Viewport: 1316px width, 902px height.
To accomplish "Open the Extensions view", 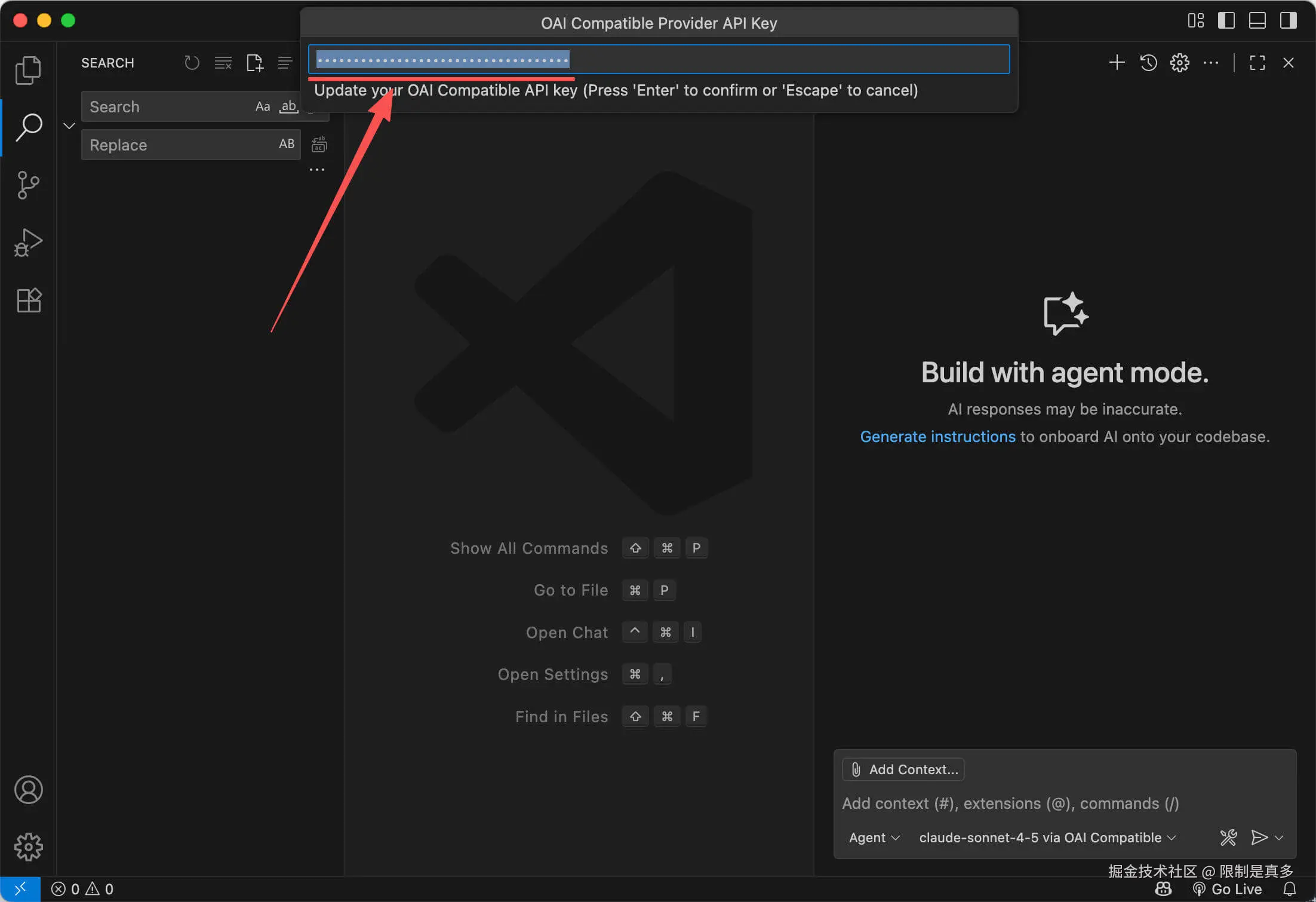I will pos(28,300).
